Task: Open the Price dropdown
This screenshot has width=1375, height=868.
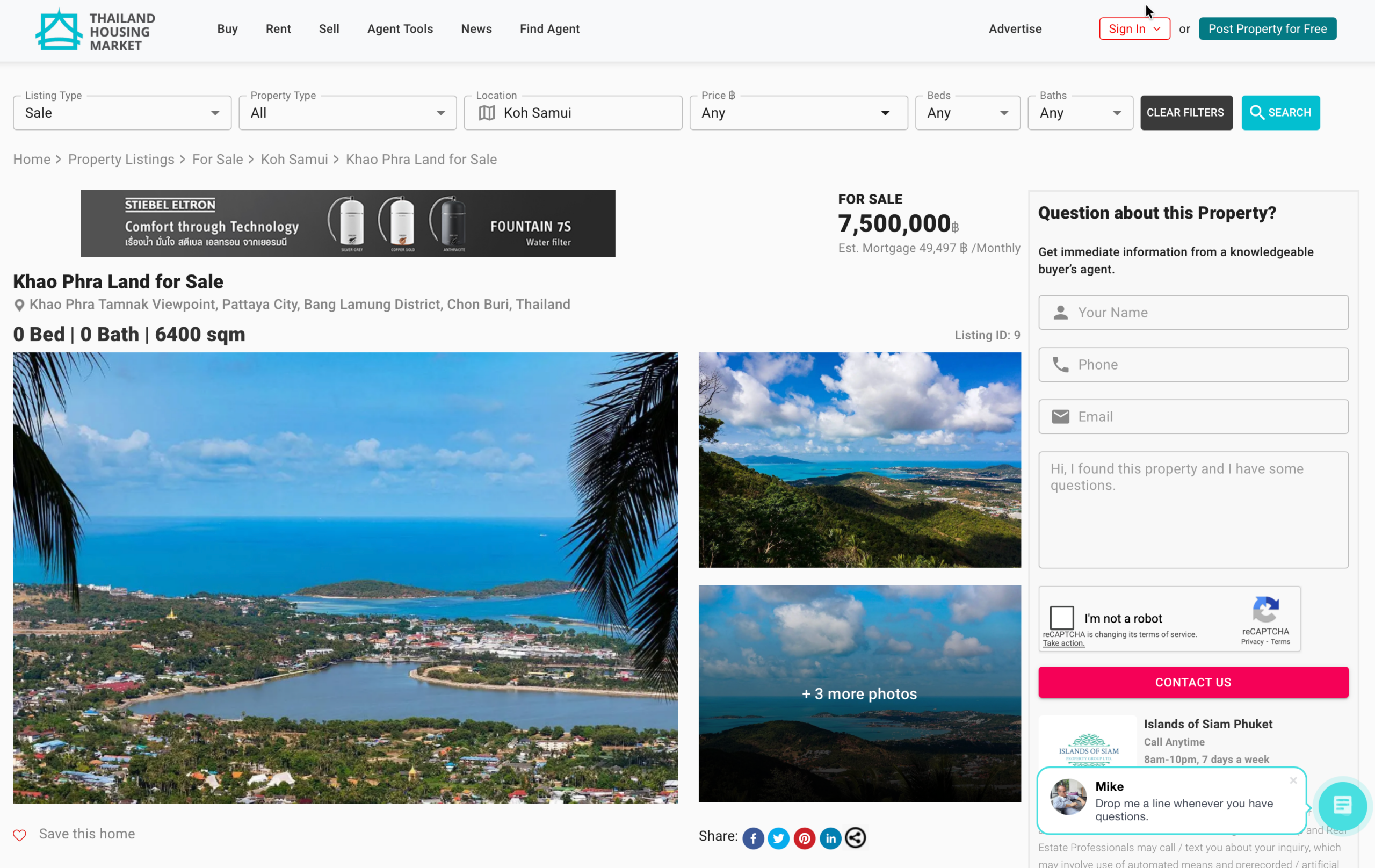Action: click(x=798, y=113)
